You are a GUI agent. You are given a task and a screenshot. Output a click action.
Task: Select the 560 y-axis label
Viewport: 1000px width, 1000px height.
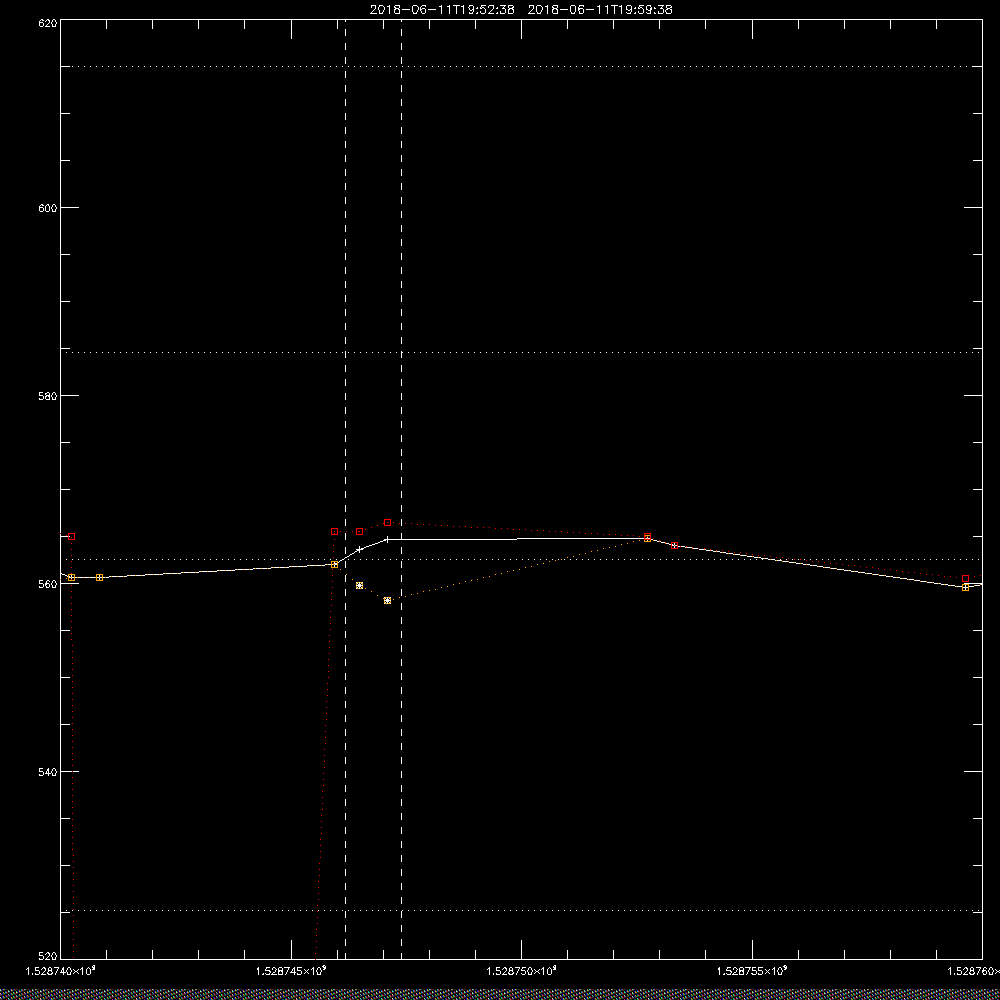tap(49, 584)
